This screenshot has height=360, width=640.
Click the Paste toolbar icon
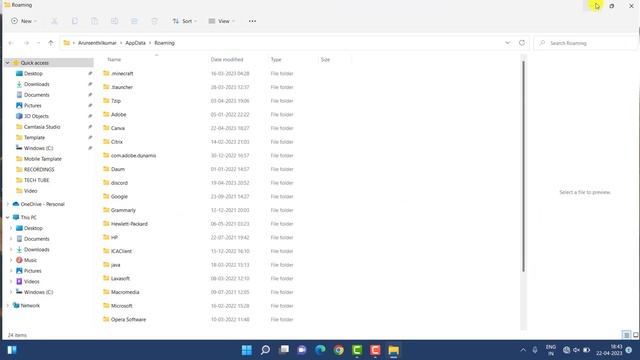click(94, 21)
